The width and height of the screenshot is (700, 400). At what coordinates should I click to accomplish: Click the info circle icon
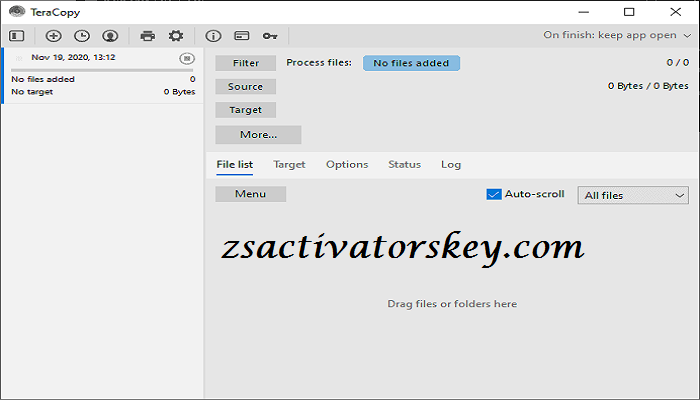click(x=213, y=36)
